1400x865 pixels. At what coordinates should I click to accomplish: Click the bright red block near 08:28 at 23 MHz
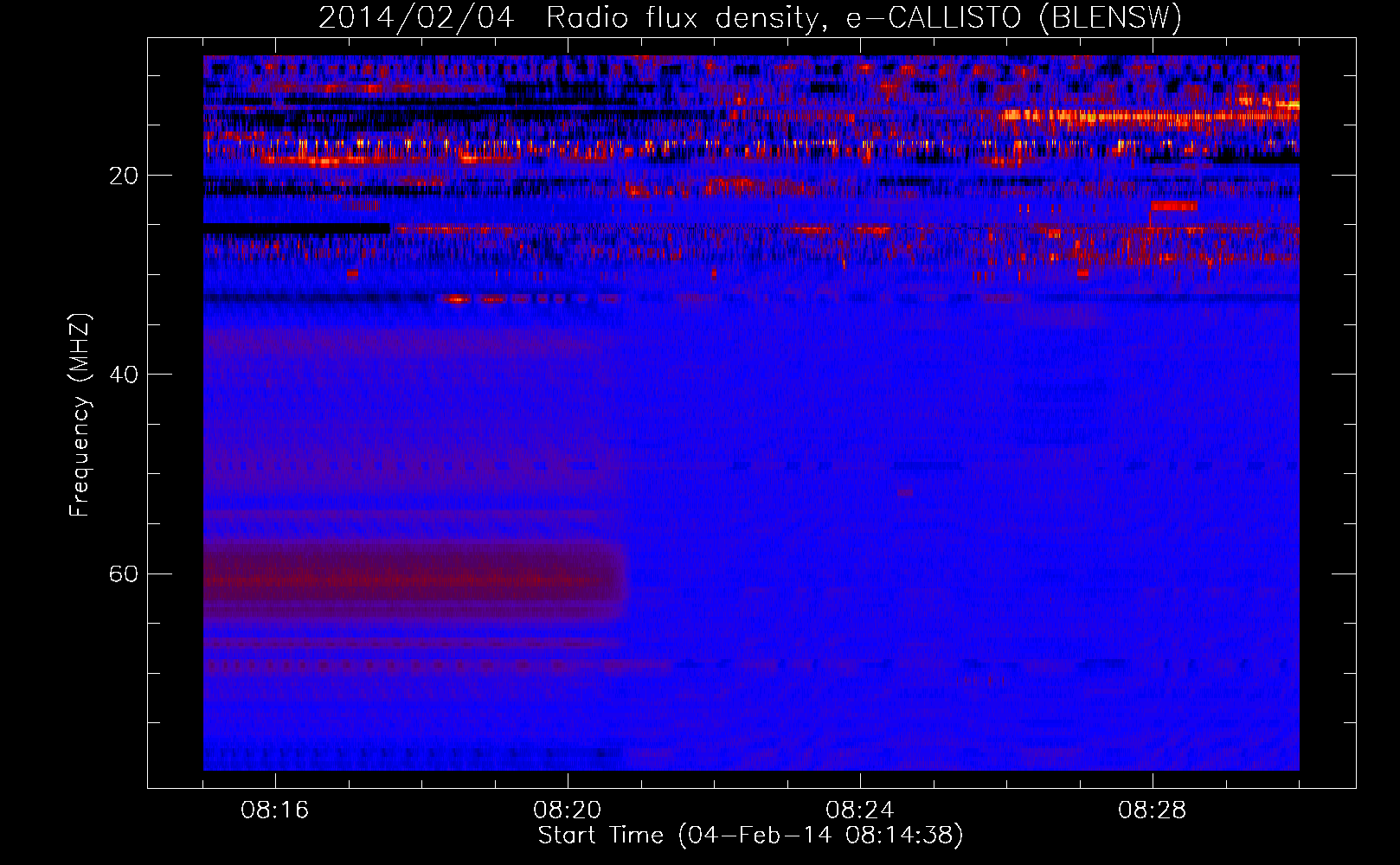point(1173,206)
